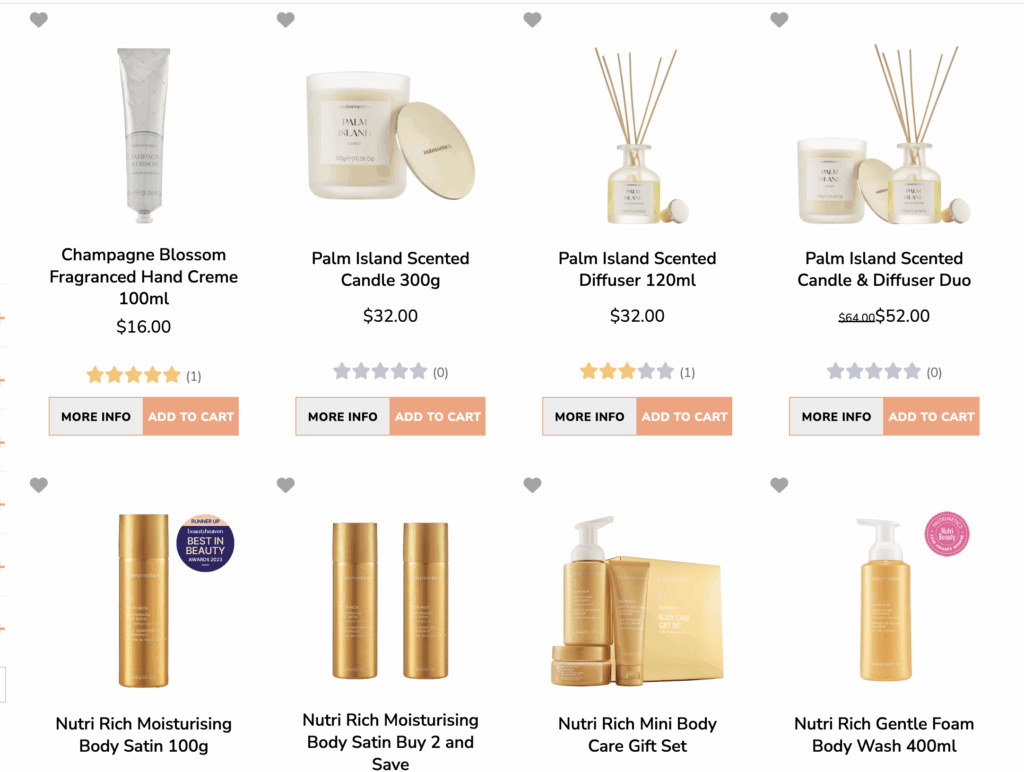Screen dimensions: 1024x772
Task: Add Palm Island Scented Candle 300g to cart
Action: point(438,416)
